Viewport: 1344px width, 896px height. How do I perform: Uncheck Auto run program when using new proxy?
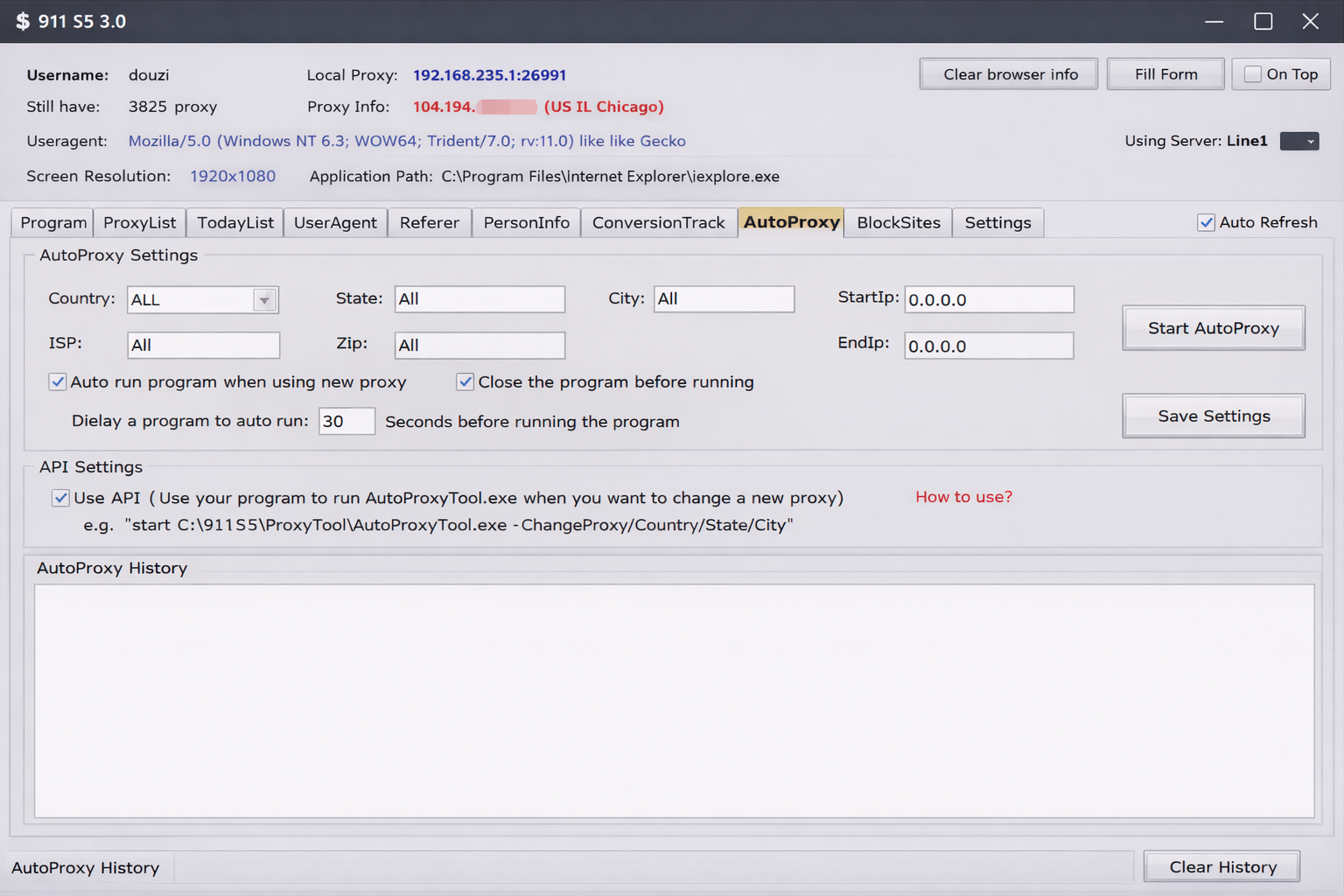tap(58, 382)
